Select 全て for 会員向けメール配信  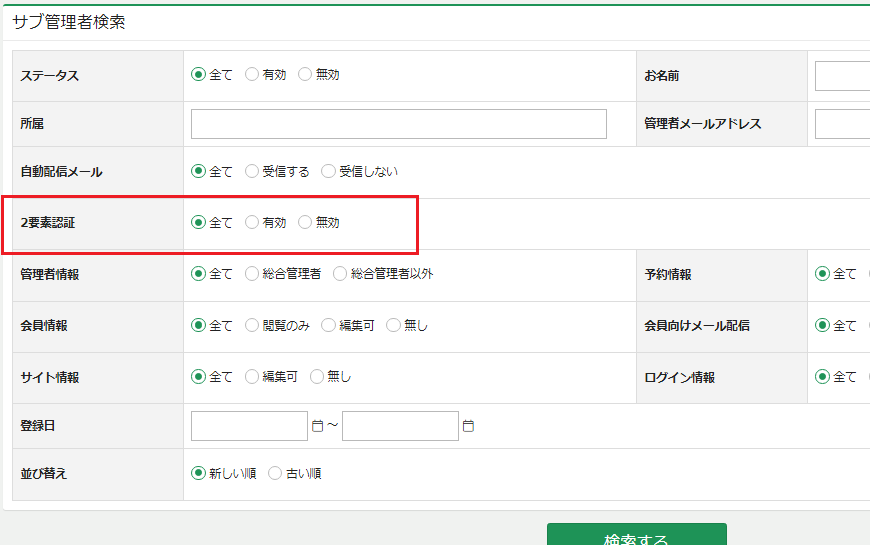(x=822, y=325)
